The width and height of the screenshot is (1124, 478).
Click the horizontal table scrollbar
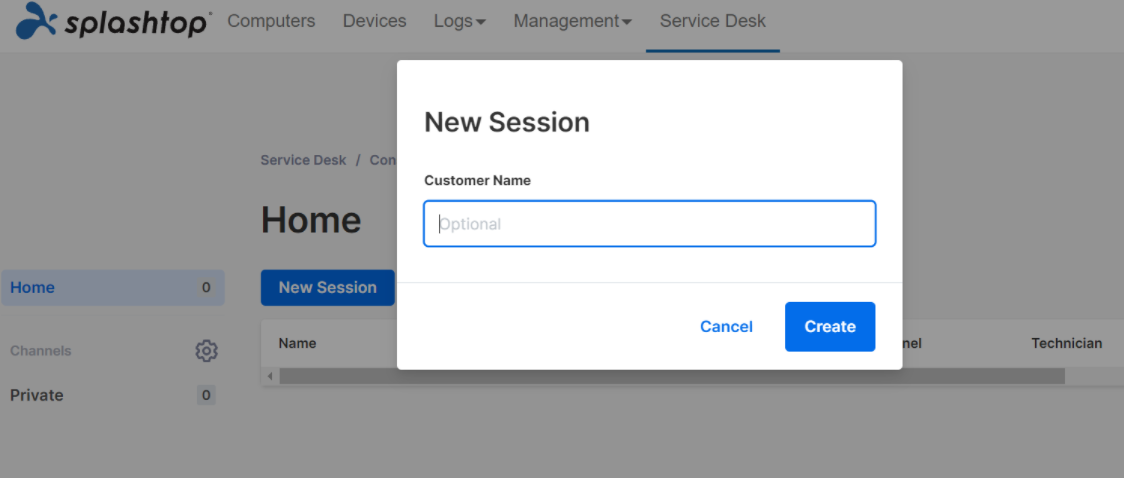(x=672, y=376)
